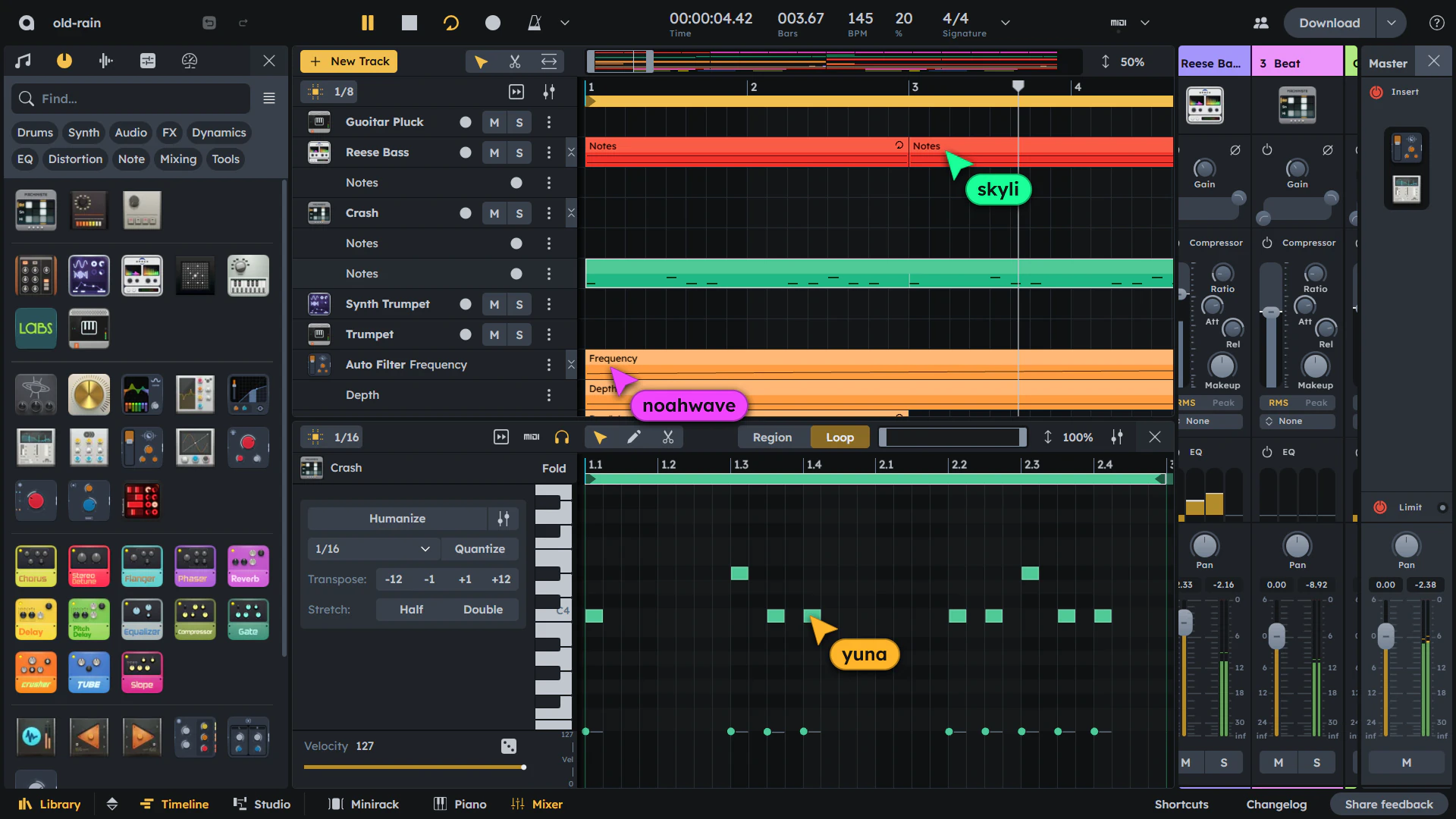The width and height of the screenshot is (1456, 819).
Task: Toggle the metronome icon
Action: [535, 23]
